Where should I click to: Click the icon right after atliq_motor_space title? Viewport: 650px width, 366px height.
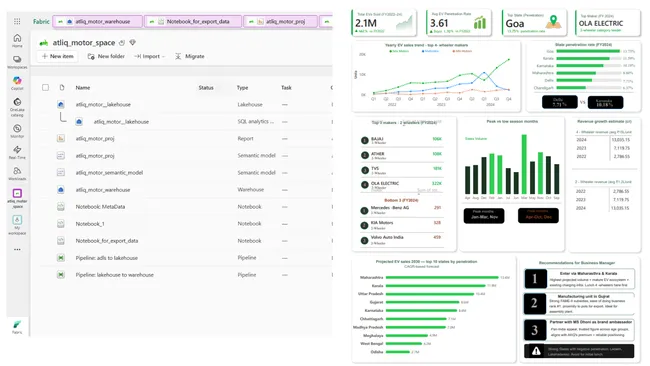click(x=122, y=42)
